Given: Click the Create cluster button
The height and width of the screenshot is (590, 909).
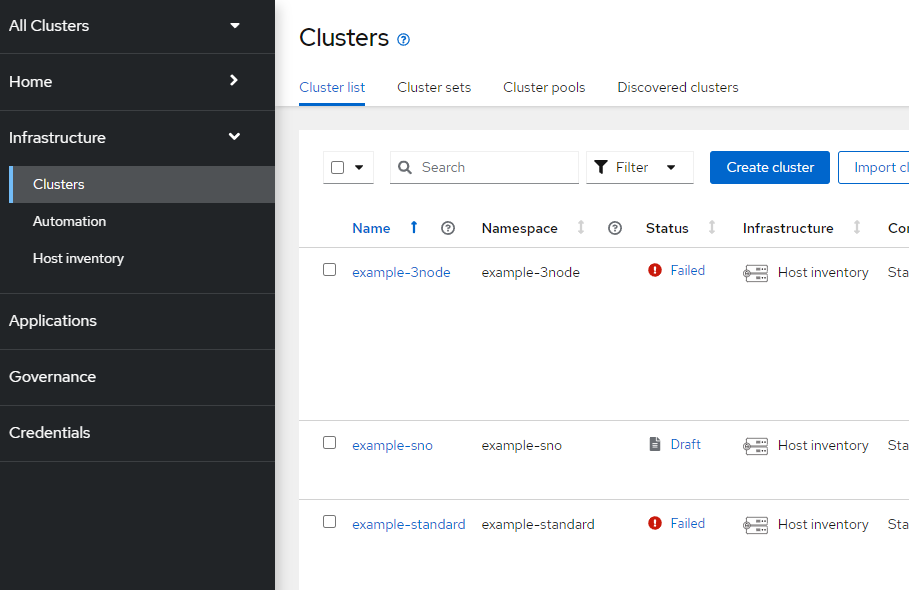Looking at the screenshot, I should pyautogui.click(x=769, y=167).
